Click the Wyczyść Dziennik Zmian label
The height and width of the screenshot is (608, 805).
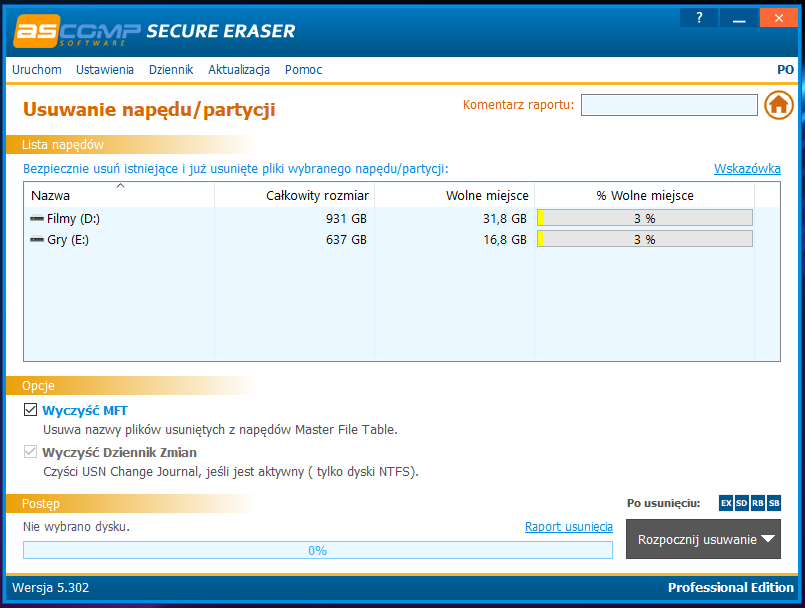[x=120, y=453]
